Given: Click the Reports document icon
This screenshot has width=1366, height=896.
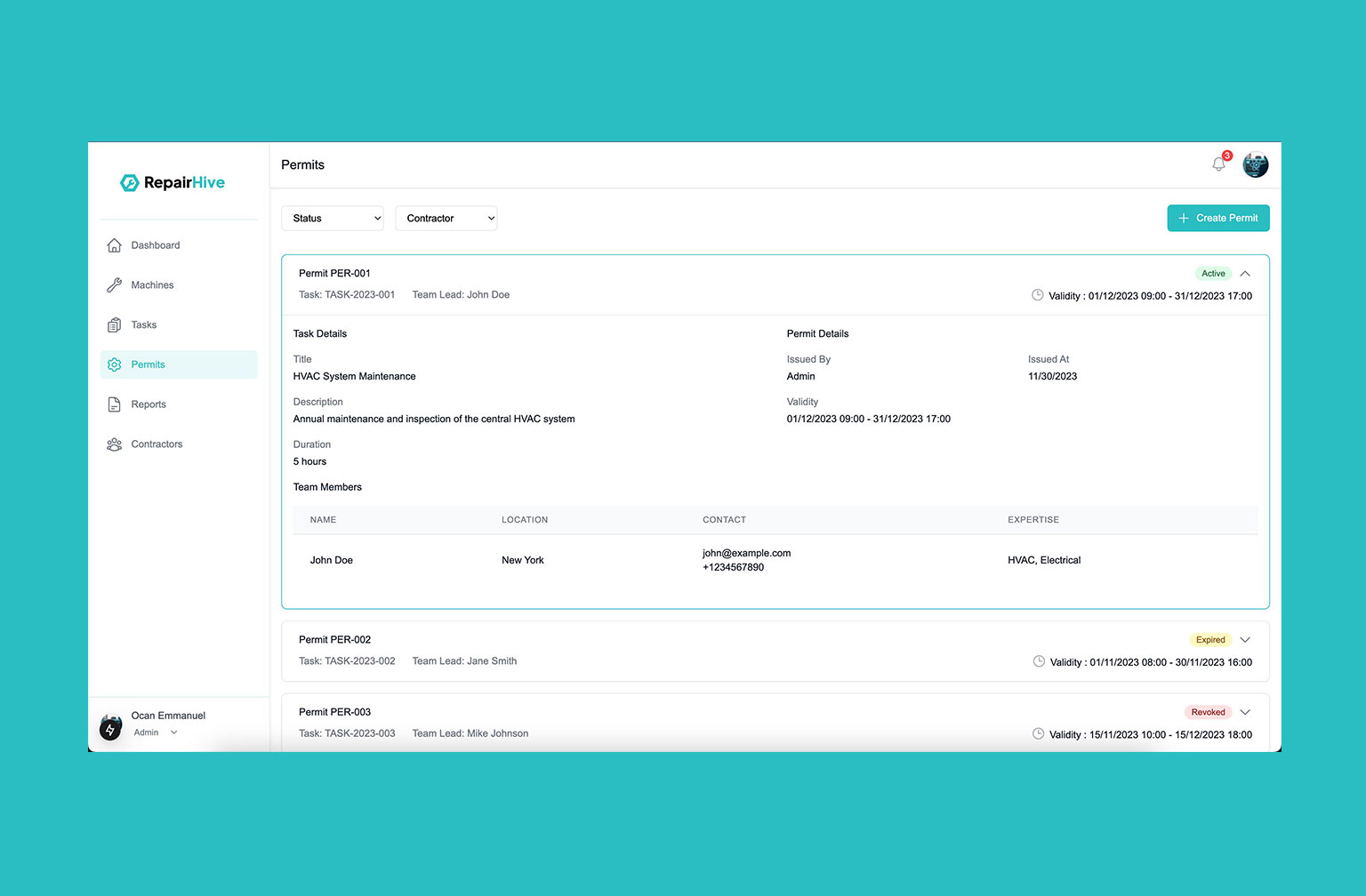Looking at the screenshot, I should click(x=114, y=404).
